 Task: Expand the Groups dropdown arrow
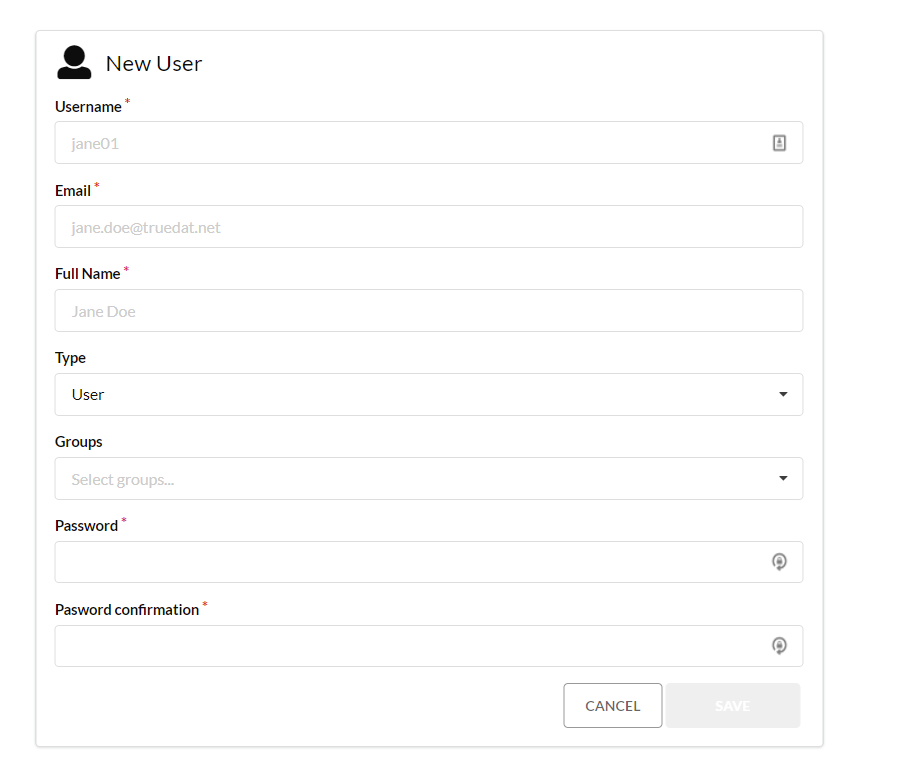point(783,478)
